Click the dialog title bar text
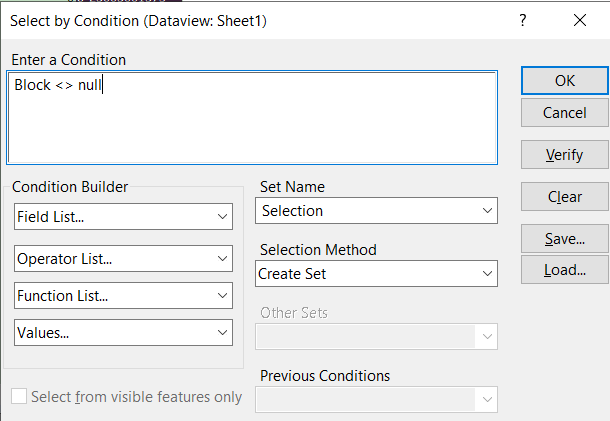Image resolution: width=610 pixels, height=421 pixels. pyautogui.click(x=138, y=20)
